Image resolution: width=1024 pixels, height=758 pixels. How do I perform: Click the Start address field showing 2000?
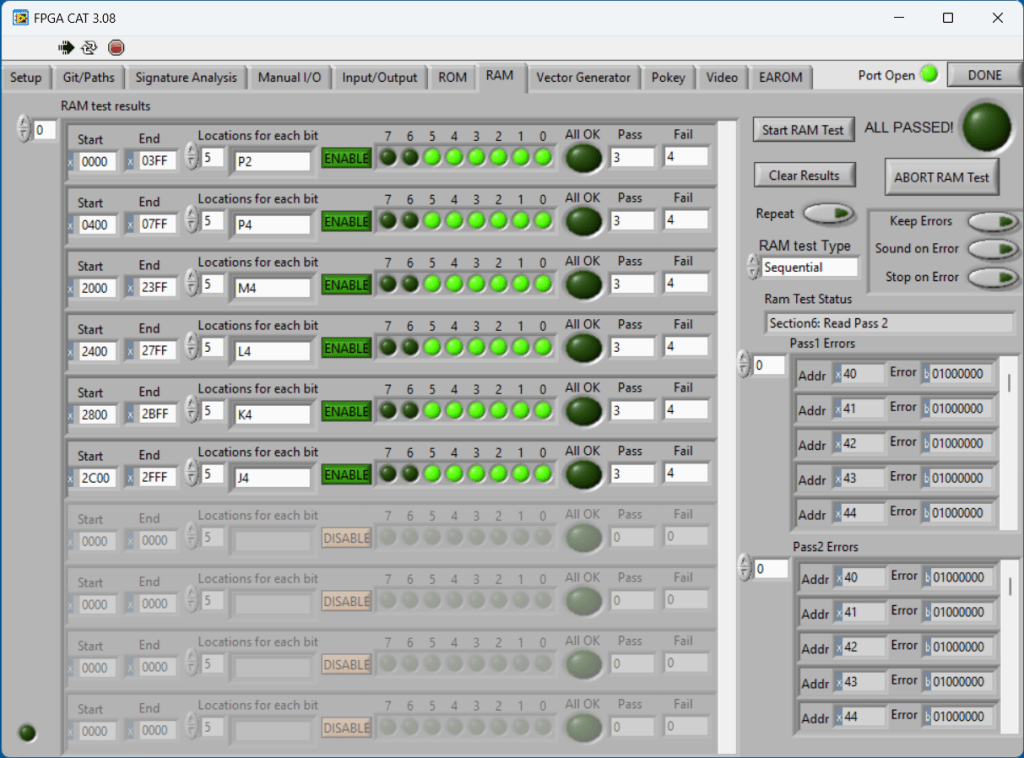pos(97,288)
